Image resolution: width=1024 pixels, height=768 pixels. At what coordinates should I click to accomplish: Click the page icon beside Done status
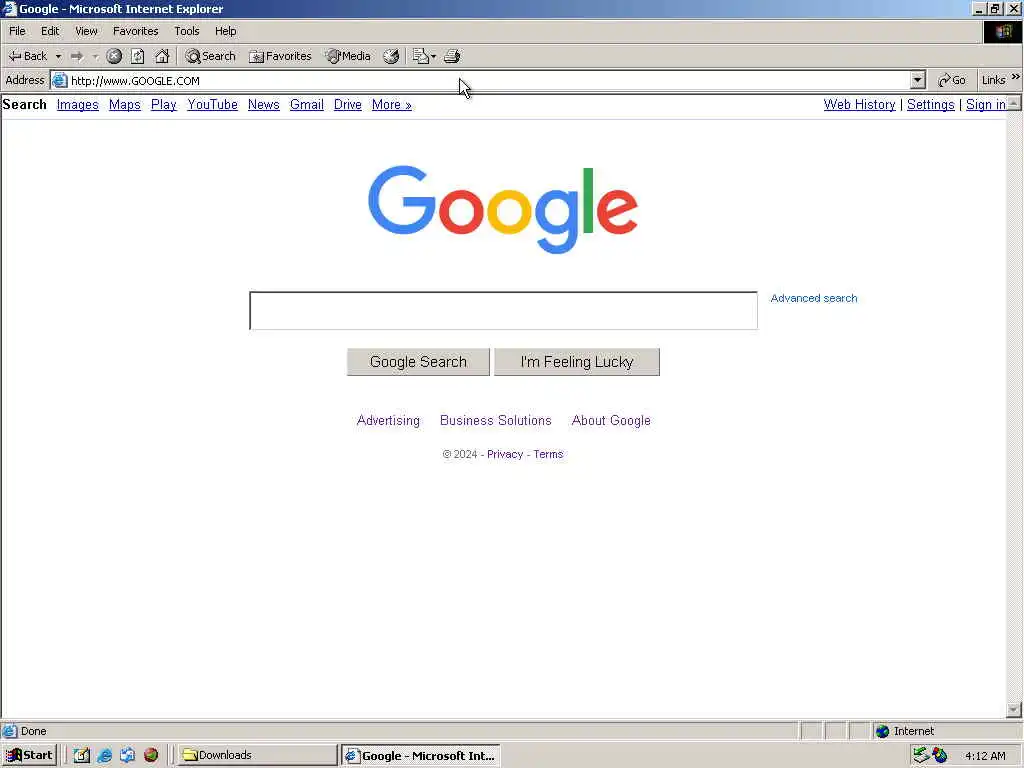click(x=9, y=731)
